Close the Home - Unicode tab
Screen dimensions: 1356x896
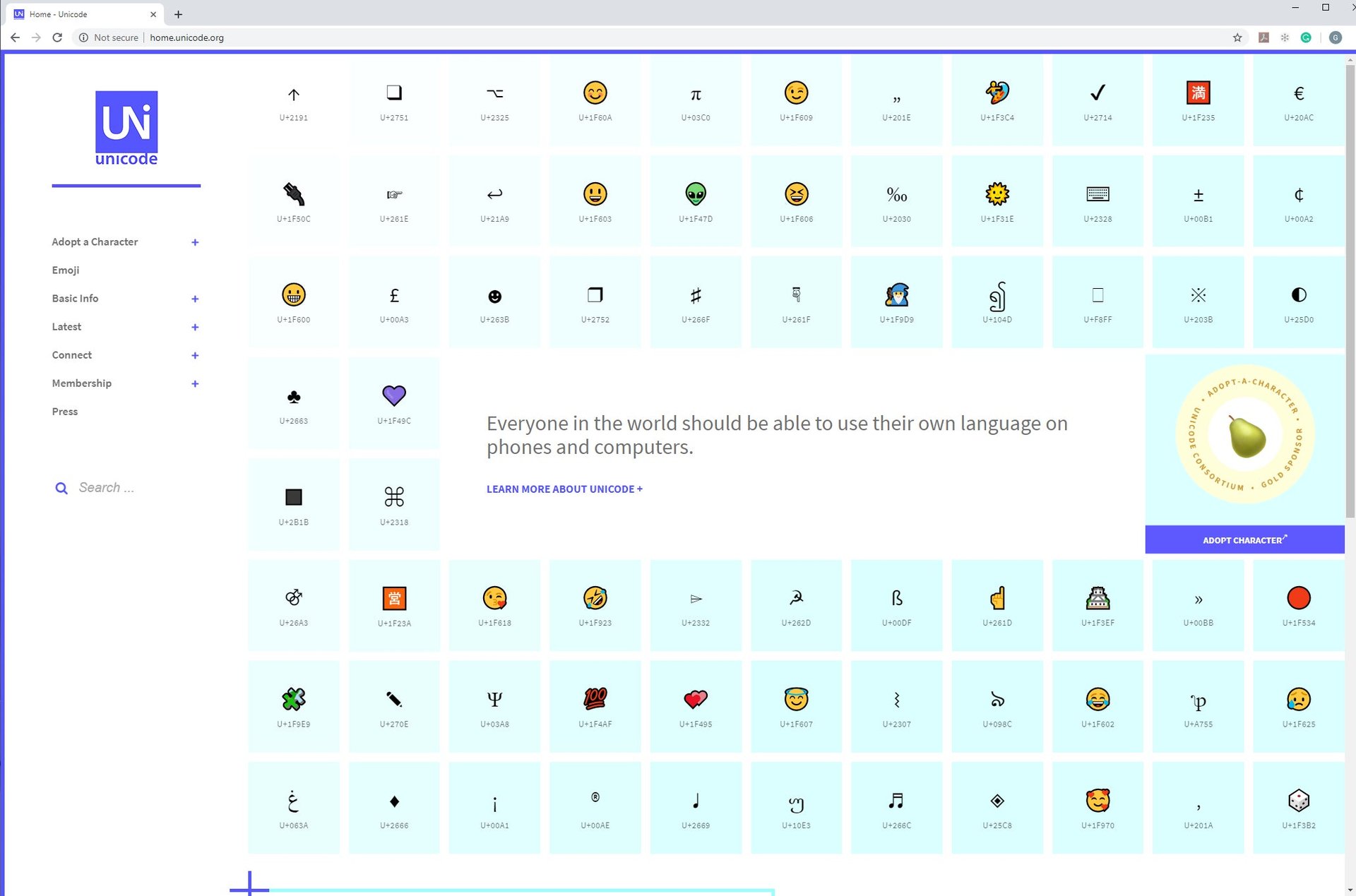point(153,14)
